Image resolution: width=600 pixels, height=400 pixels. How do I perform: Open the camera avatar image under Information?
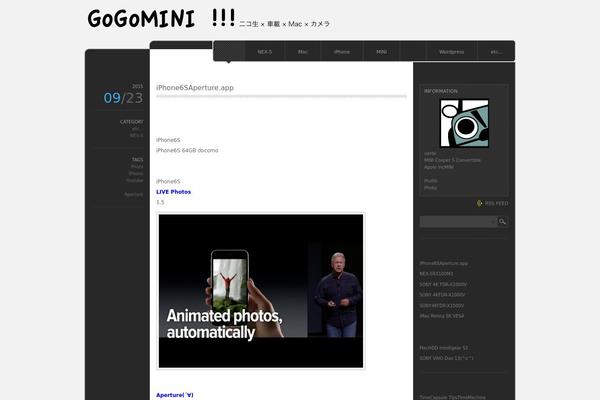tap(464, 123)
